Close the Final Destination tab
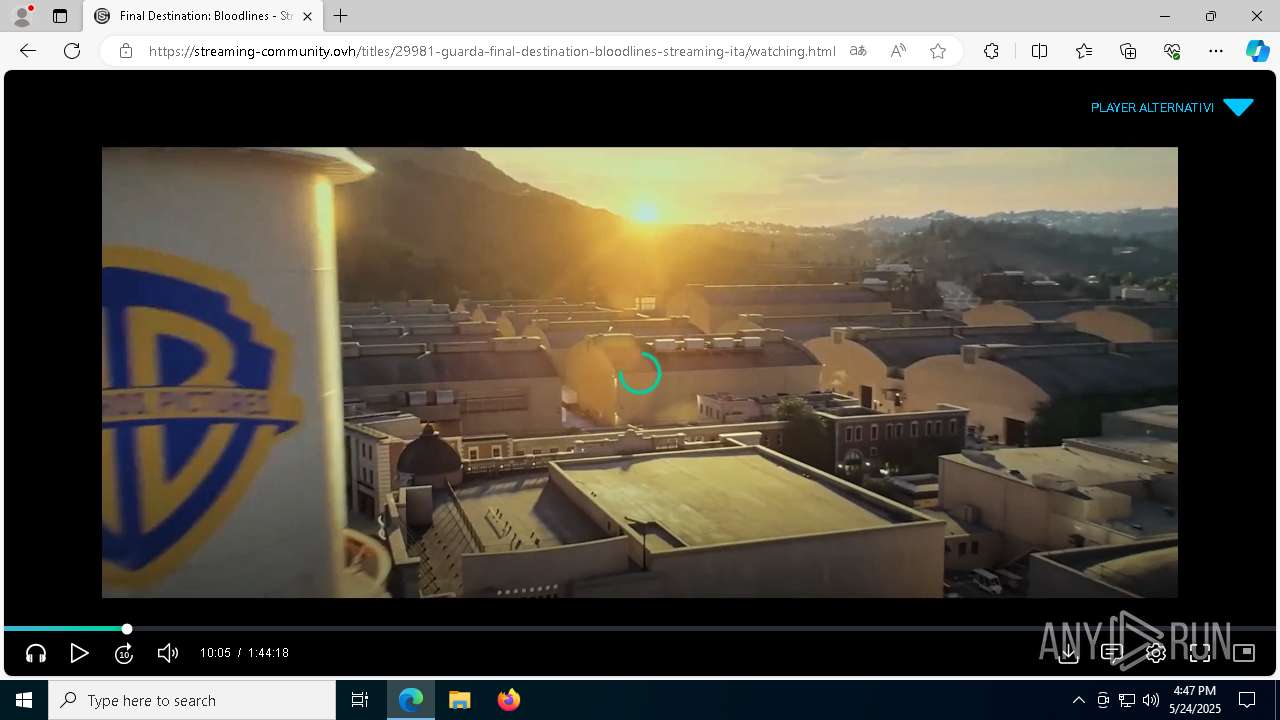This screenshot has width=1280, height=720. pos(307,16)
